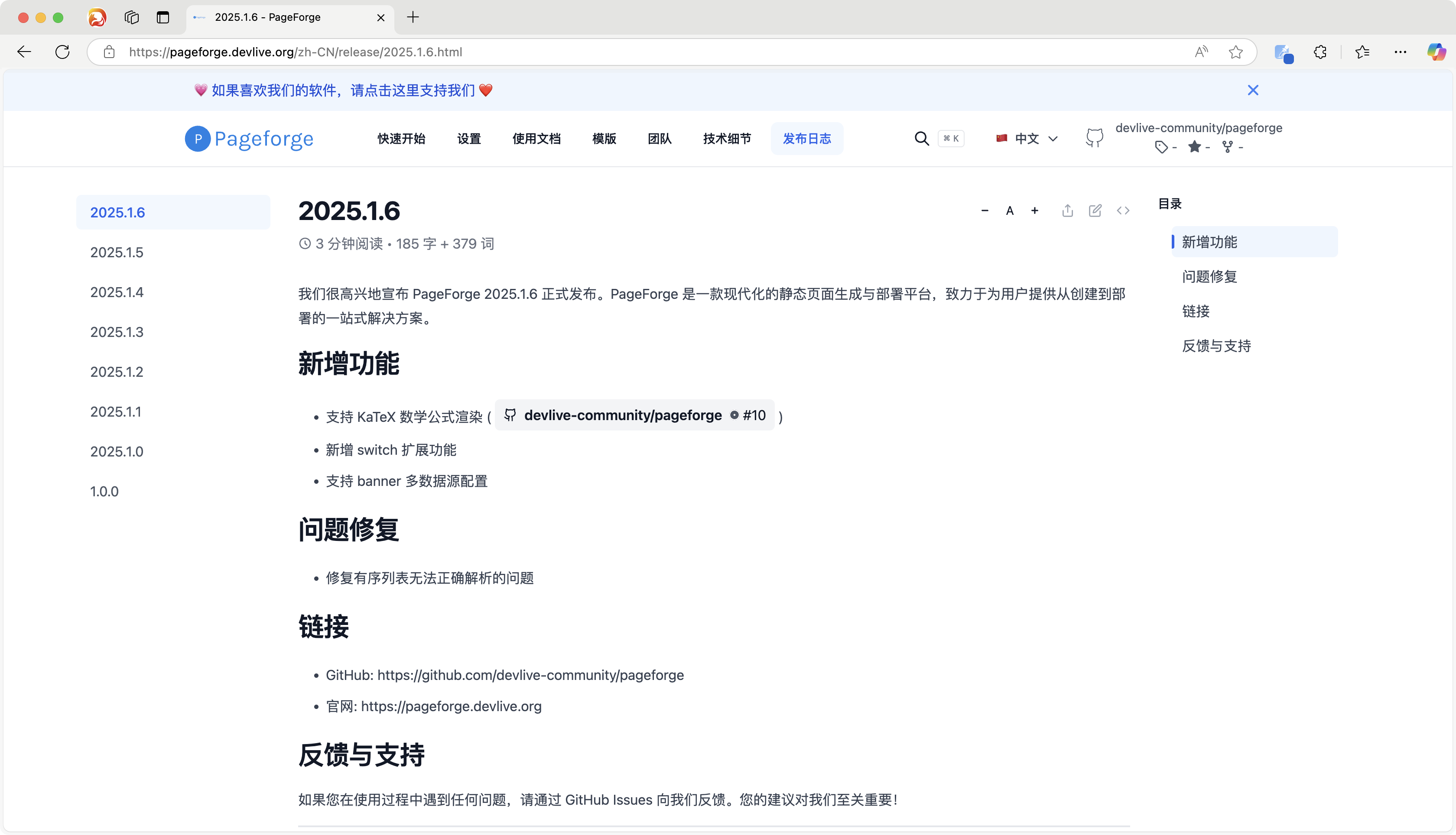The height and width of the screenshot is (835, 1456).
Task: Click the browser profile avatar icon
Action: 97,18
